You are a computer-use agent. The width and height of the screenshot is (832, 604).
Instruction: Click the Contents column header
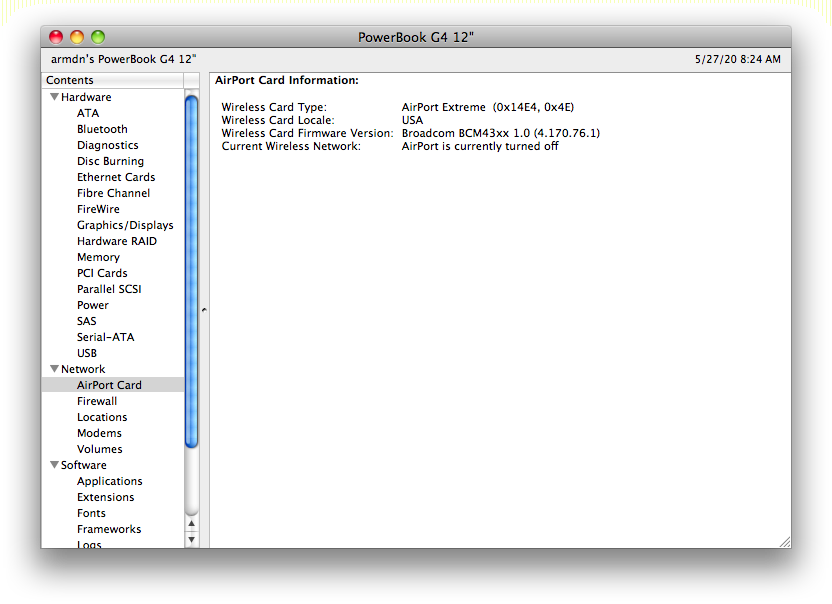click(x=112, y=80)
